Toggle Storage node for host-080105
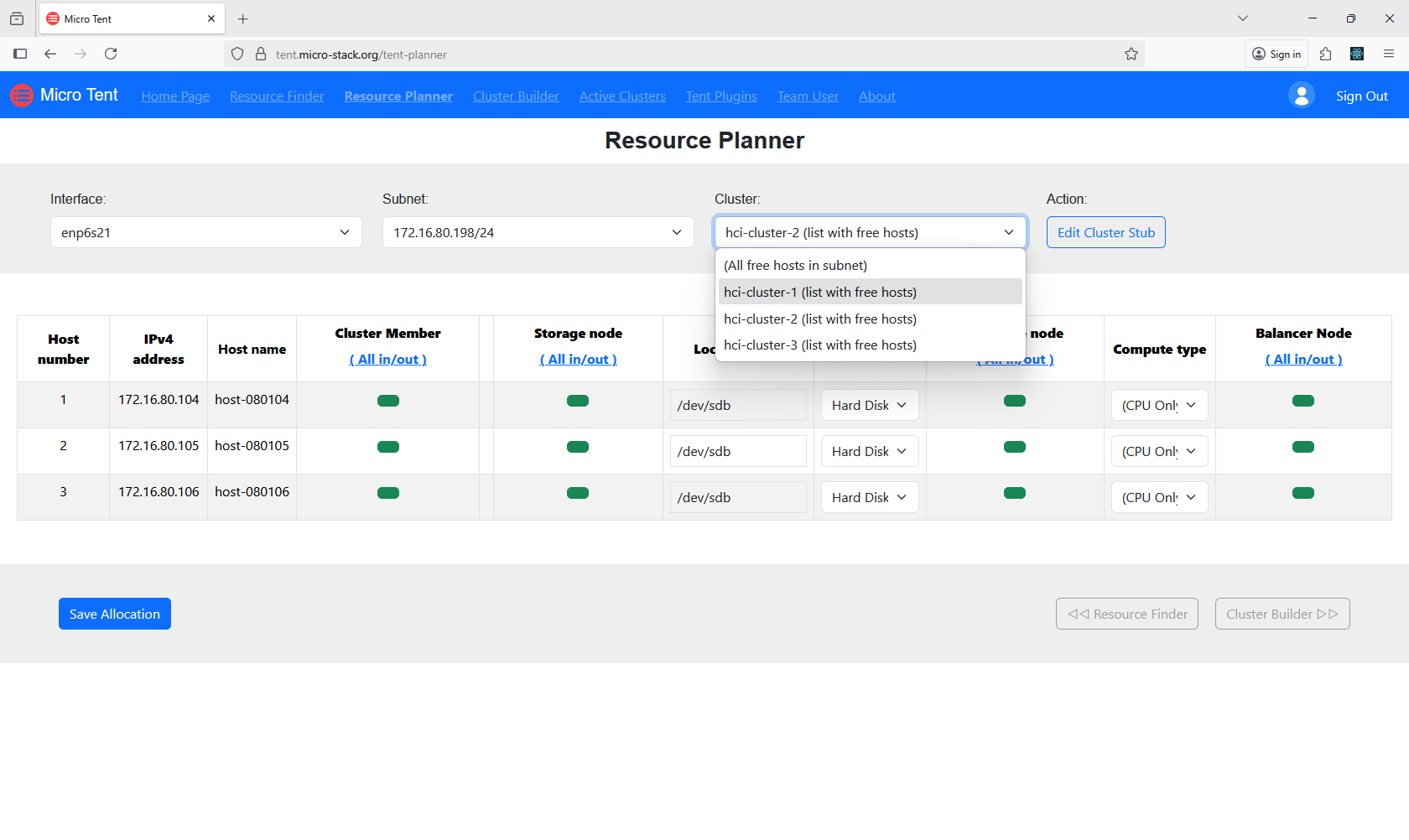 point(578,446)
